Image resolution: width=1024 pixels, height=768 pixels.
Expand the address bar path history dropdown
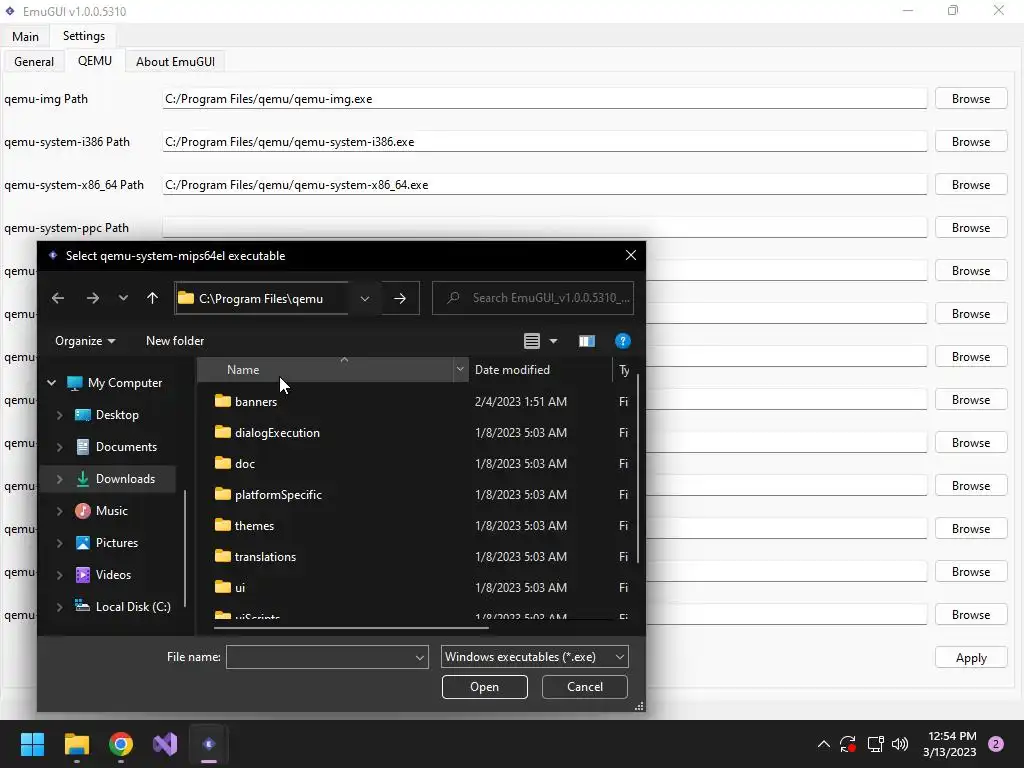[364, 298]
